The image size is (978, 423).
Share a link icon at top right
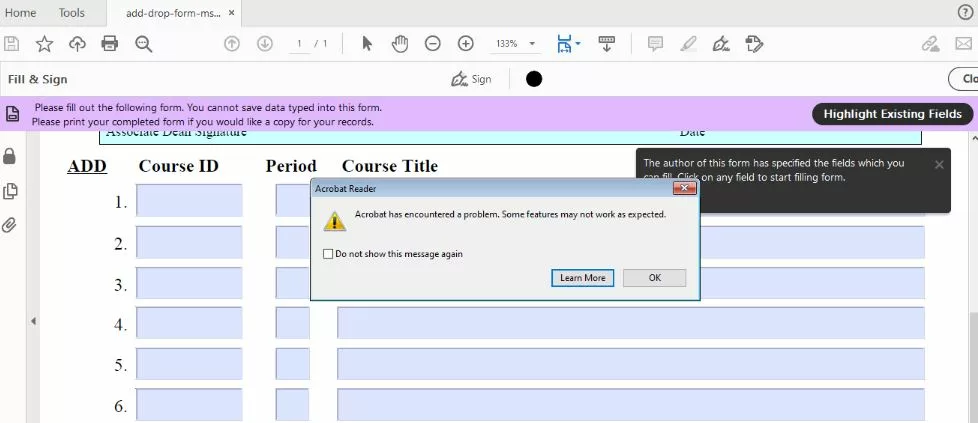[931, 44]
